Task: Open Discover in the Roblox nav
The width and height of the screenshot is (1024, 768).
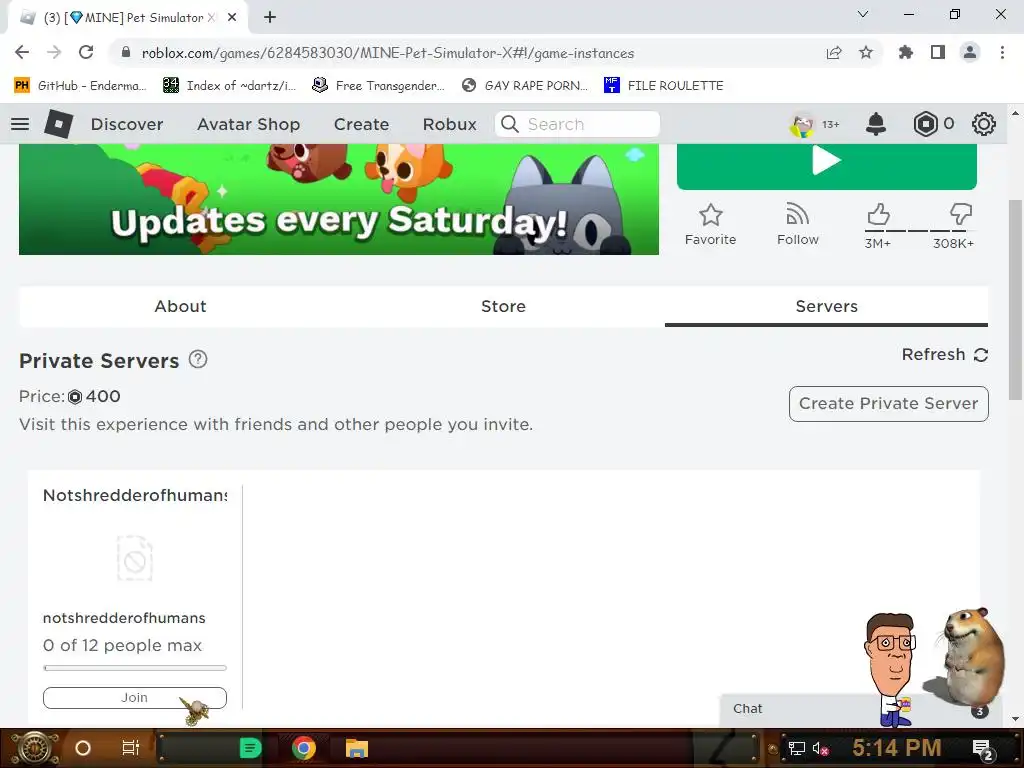Action: (x=127, y=124)
